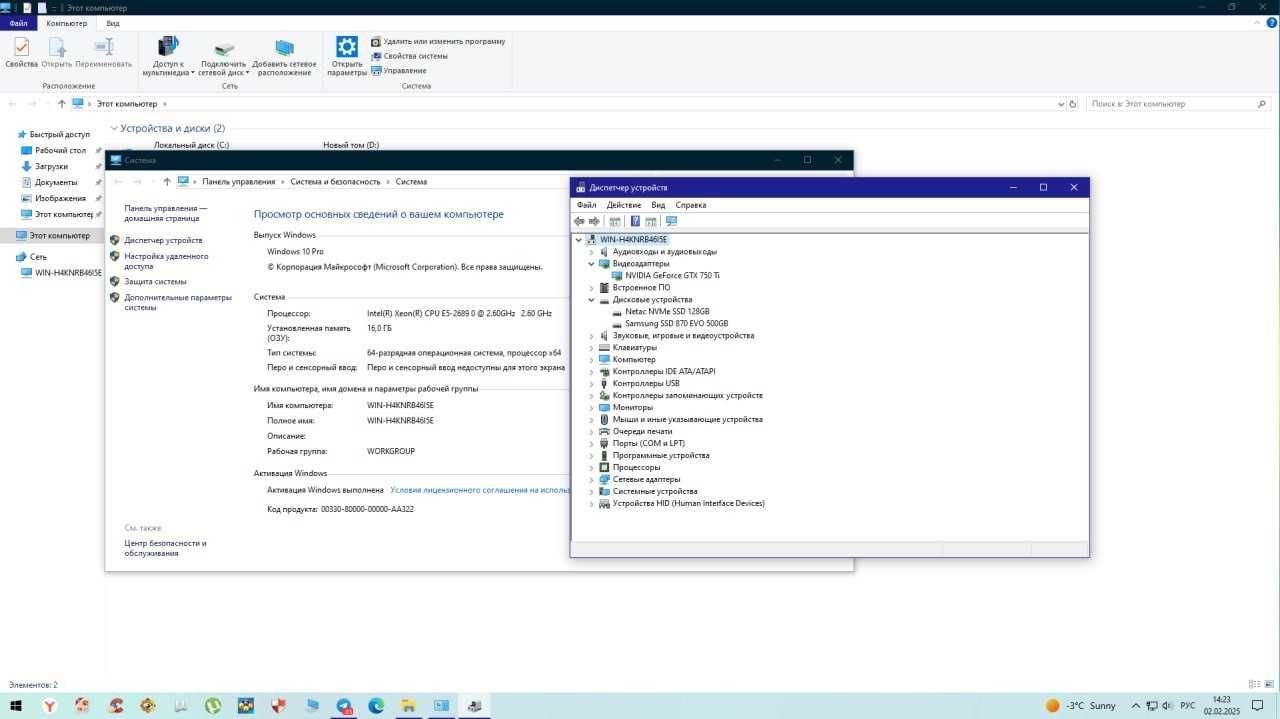
Task: Expand the Встроенное ПО node
Action: click(591, 288)
